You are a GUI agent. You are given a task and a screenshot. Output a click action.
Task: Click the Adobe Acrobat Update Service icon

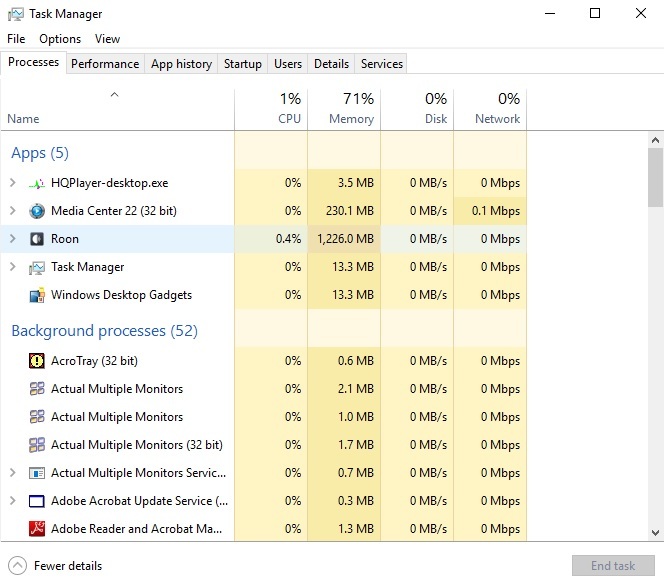click(x=37, y=501)
